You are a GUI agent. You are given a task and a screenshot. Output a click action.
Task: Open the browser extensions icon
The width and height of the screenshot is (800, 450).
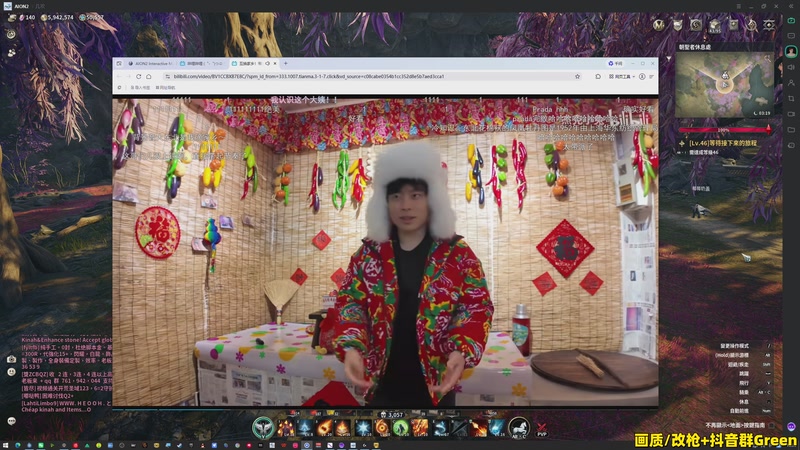coord(598,76)
